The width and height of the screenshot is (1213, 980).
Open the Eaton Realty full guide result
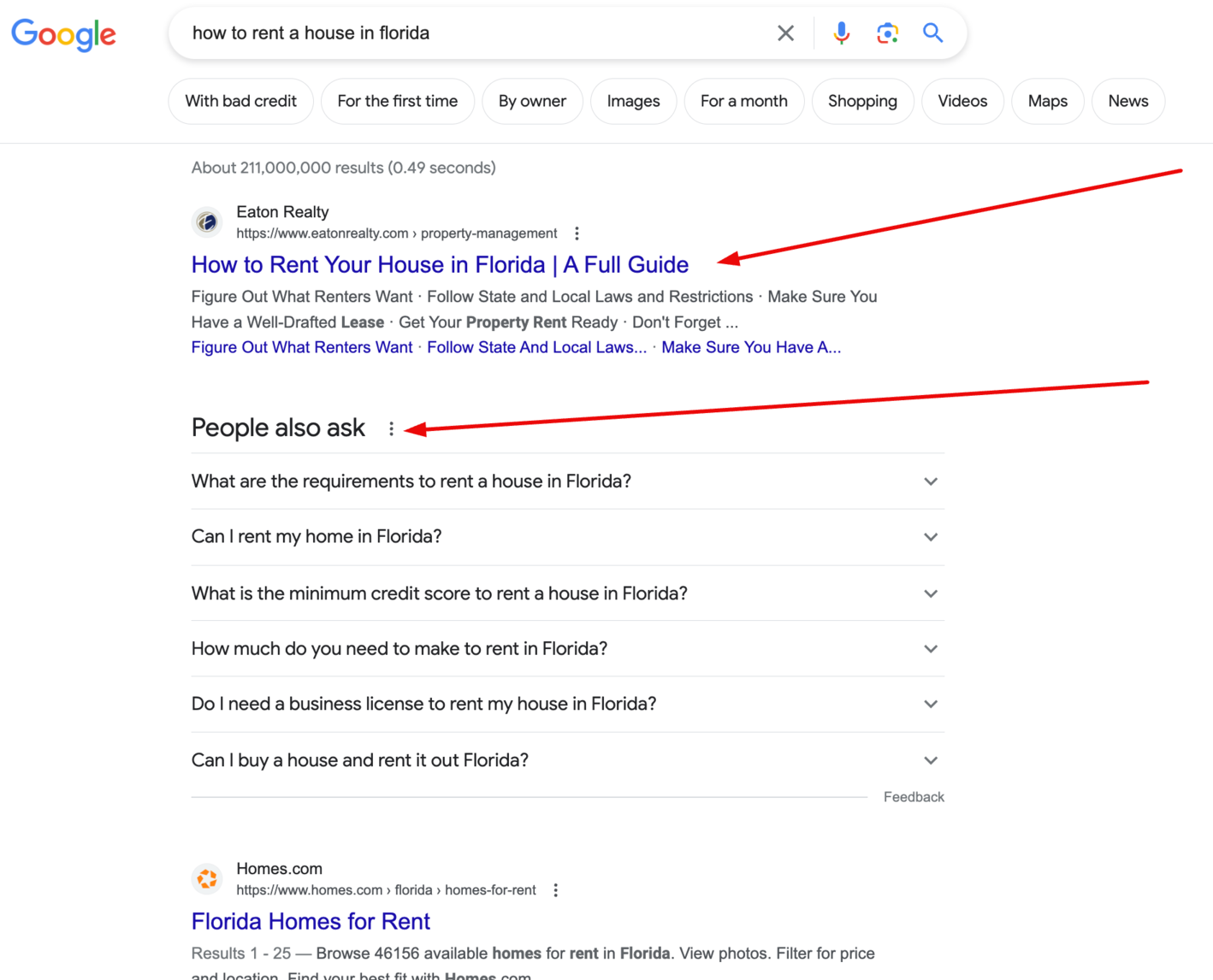point(440,265)
